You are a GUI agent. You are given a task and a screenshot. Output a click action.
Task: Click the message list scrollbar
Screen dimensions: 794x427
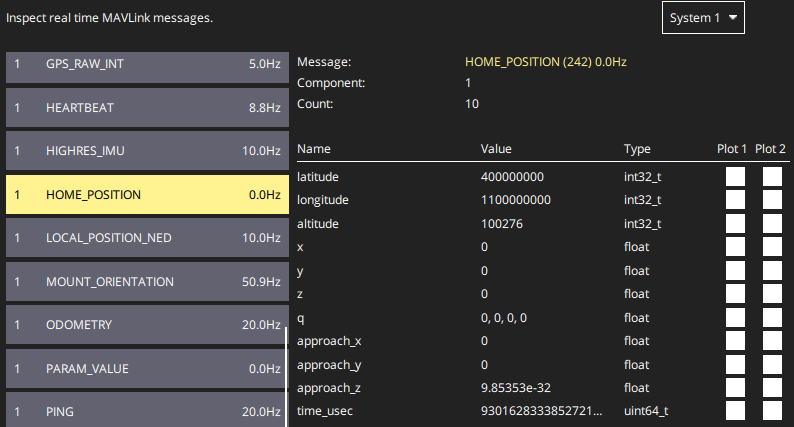pyautogui.click(x=286, y=377)
